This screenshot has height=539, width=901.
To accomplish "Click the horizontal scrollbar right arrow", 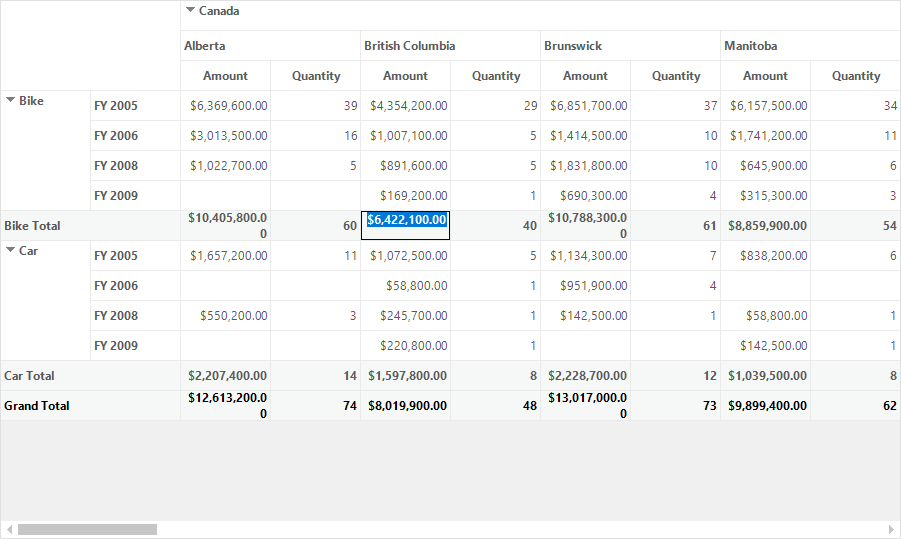I will coord(891,529).
